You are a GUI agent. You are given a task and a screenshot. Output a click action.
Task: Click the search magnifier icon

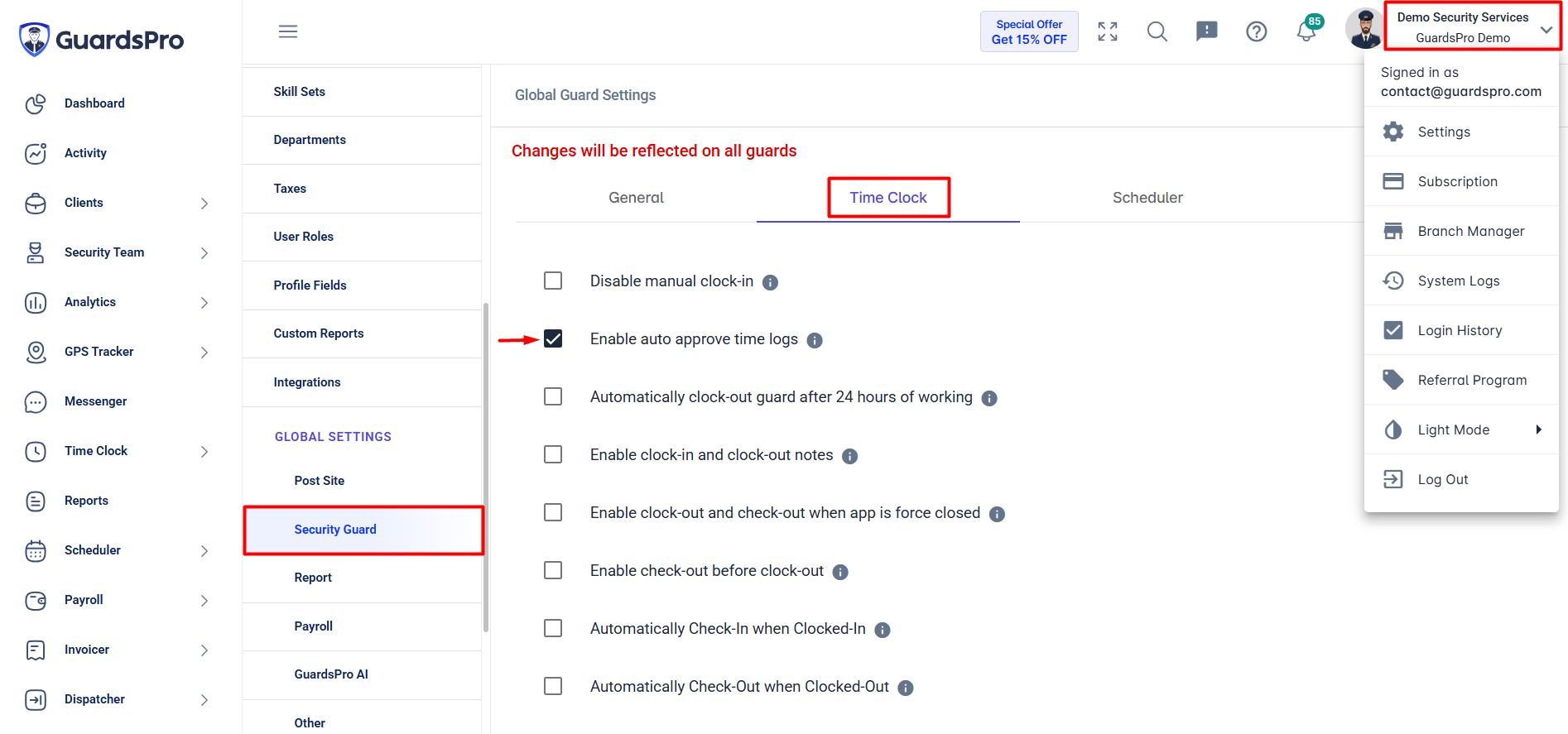tap(1157, 31)
